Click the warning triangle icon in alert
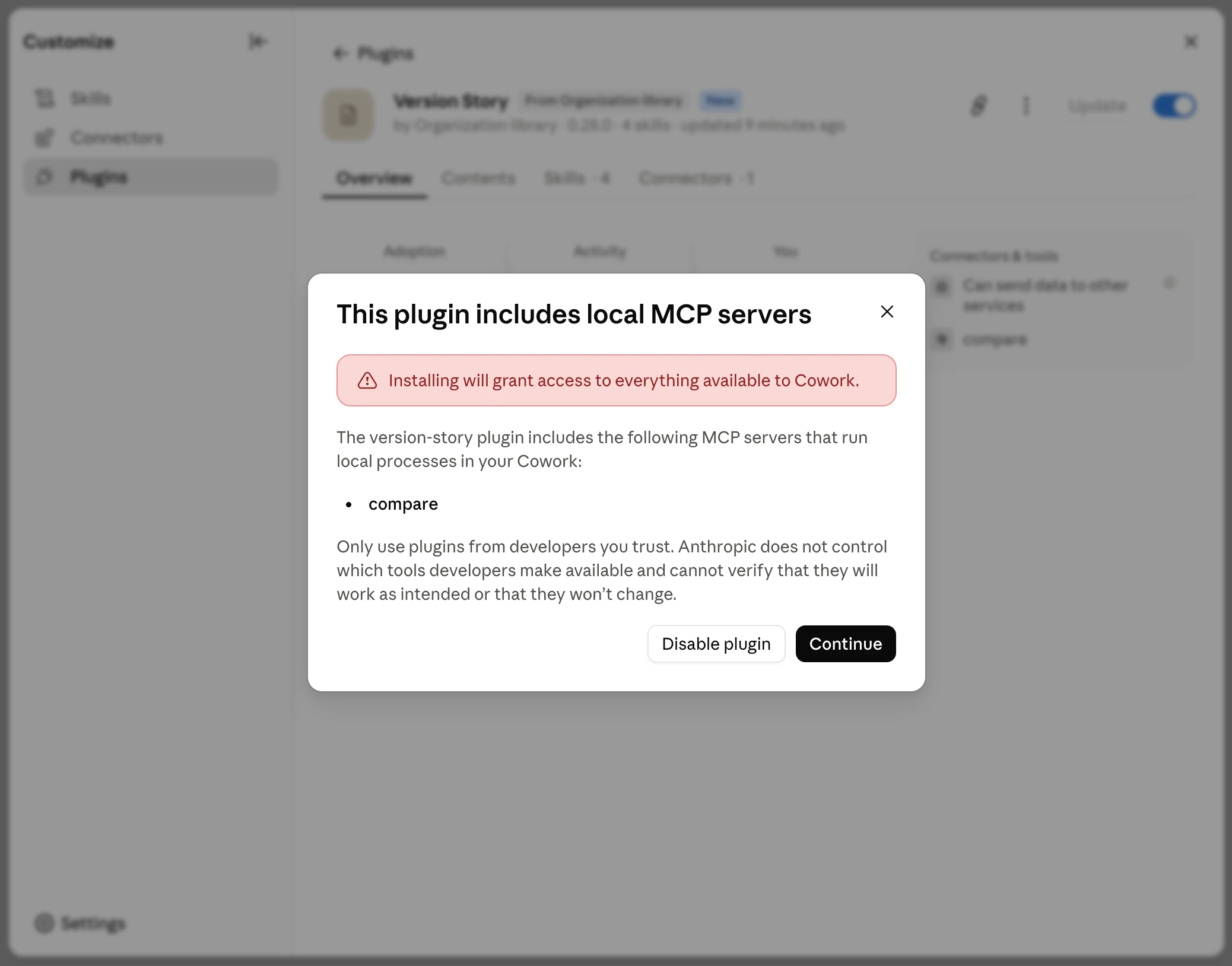1232x966 pixels. [367, 380]
